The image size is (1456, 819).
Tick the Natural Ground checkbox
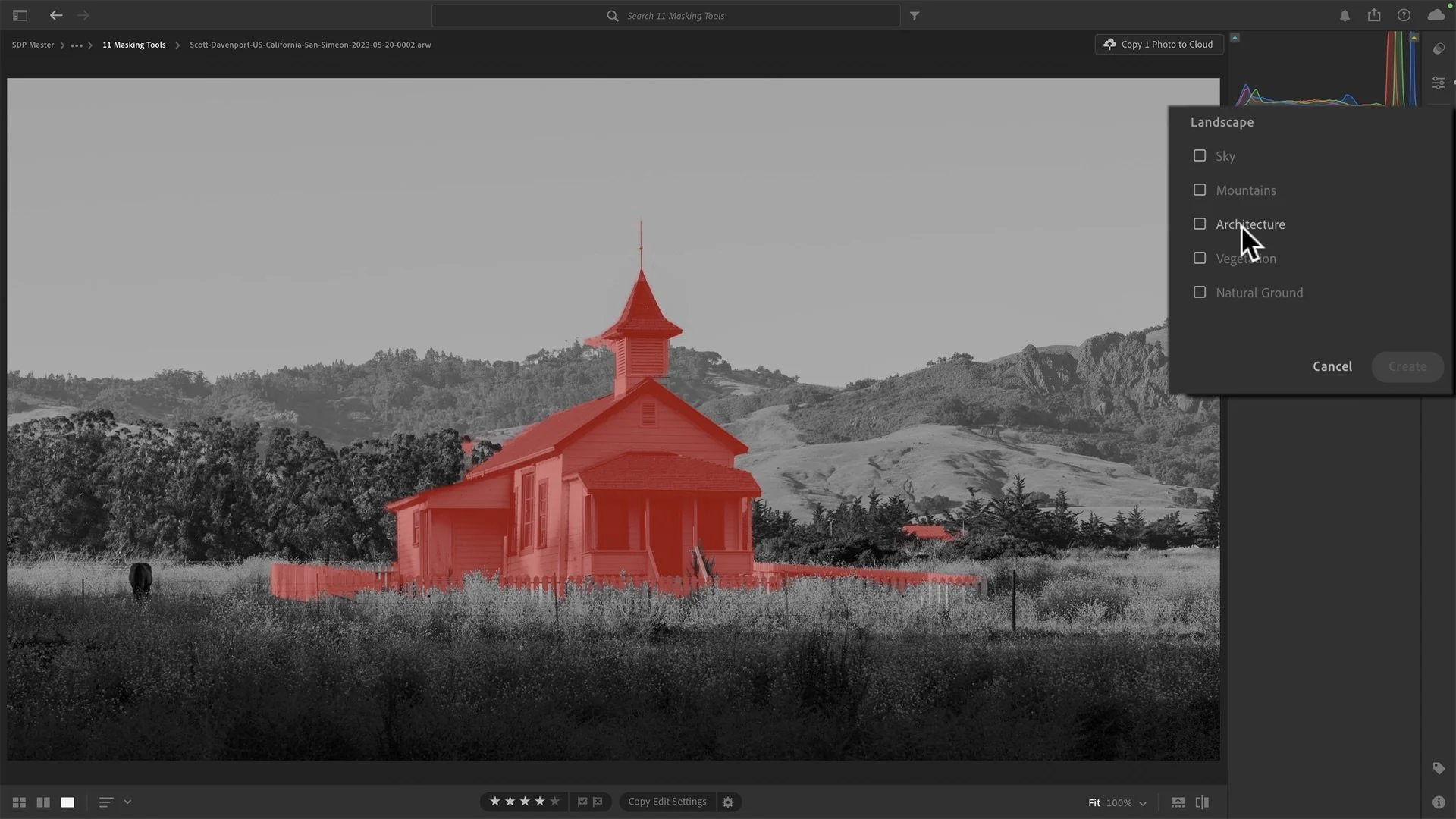click(1200, 292)
